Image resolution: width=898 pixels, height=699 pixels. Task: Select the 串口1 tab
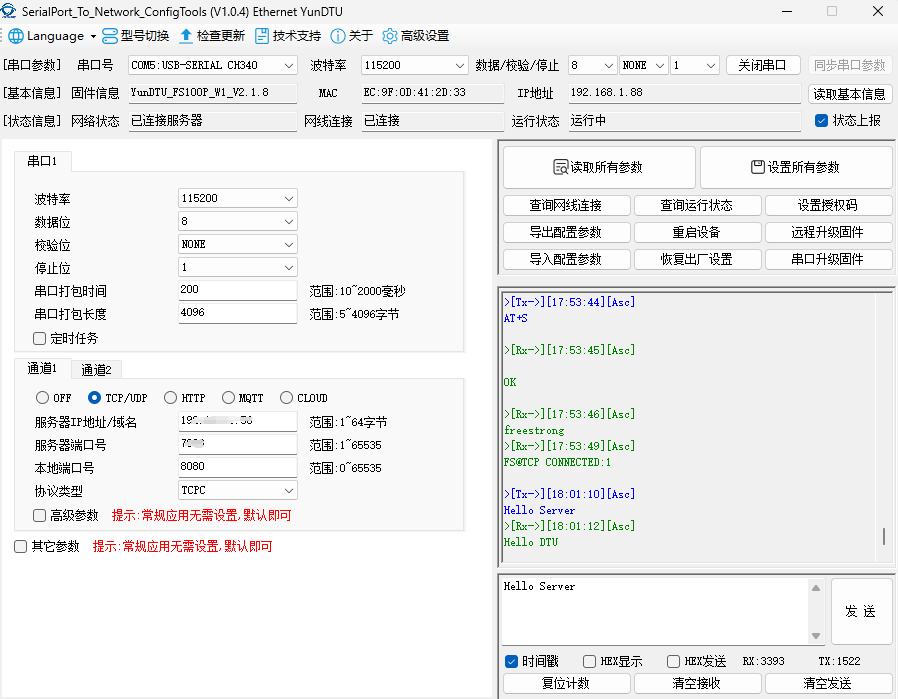42,161
